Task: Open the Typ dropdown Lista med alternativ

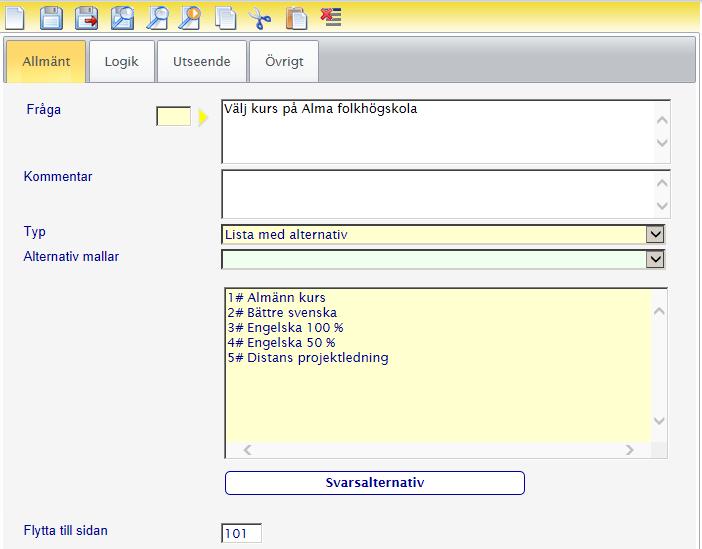Action: [x=443, y=234]
